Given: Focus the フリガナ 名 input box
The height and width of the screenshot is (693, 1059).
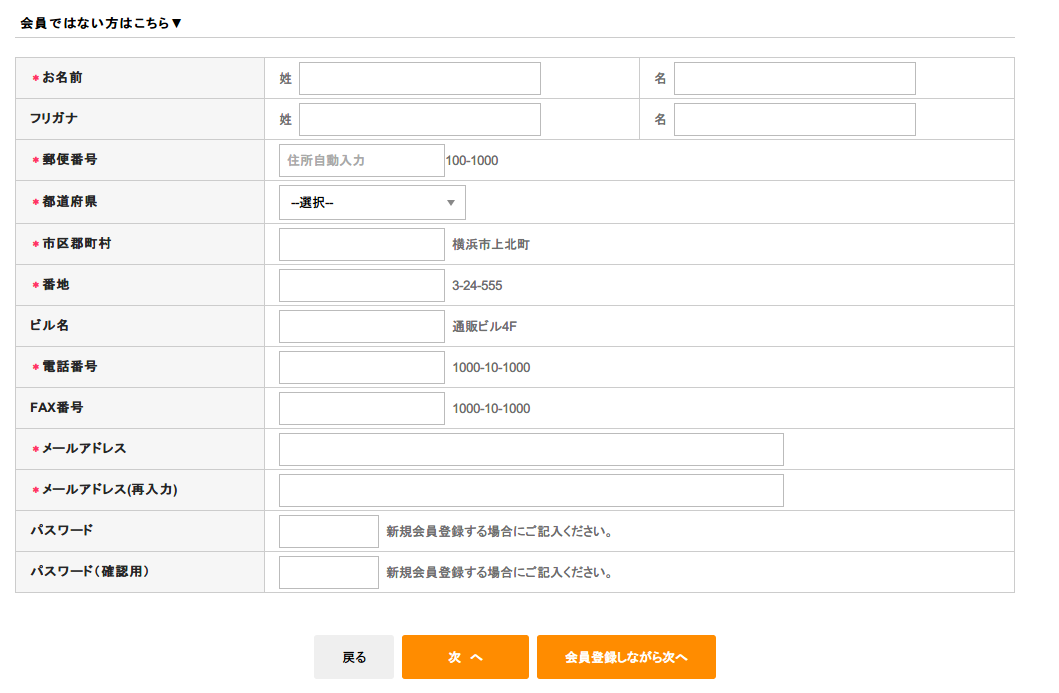Looking at the screenshot, I should 794,119.
